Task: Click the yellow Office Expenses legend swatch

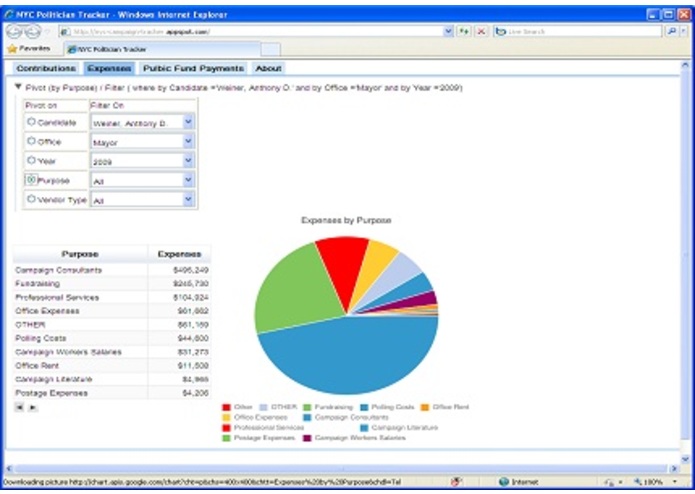Action: coord(226,417)
